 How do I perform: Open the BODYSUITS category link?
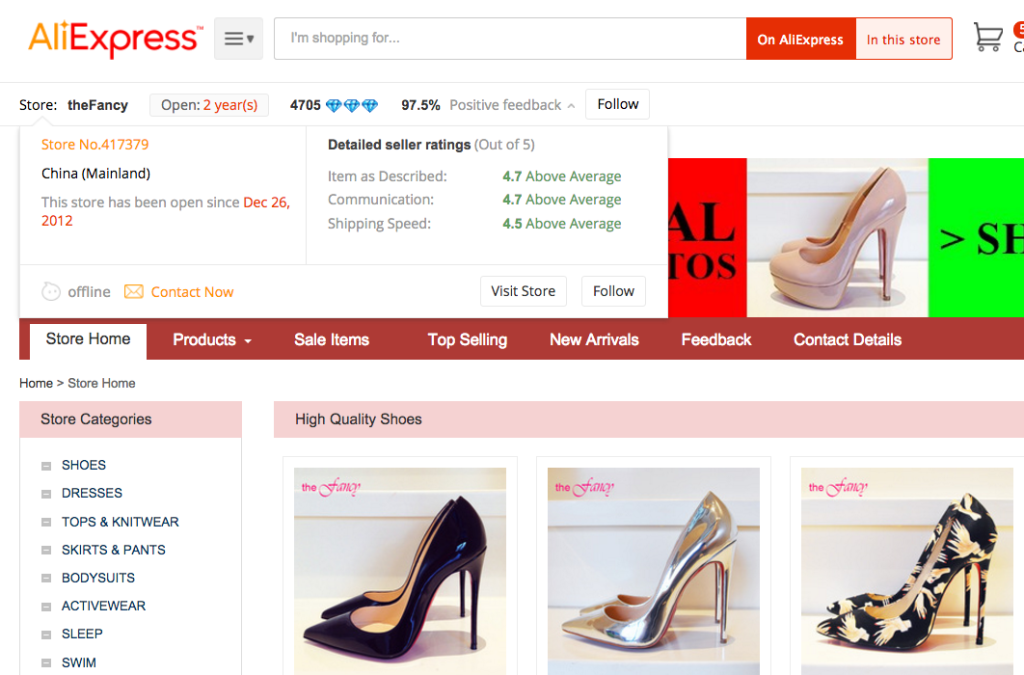click(x=98, y=578)
